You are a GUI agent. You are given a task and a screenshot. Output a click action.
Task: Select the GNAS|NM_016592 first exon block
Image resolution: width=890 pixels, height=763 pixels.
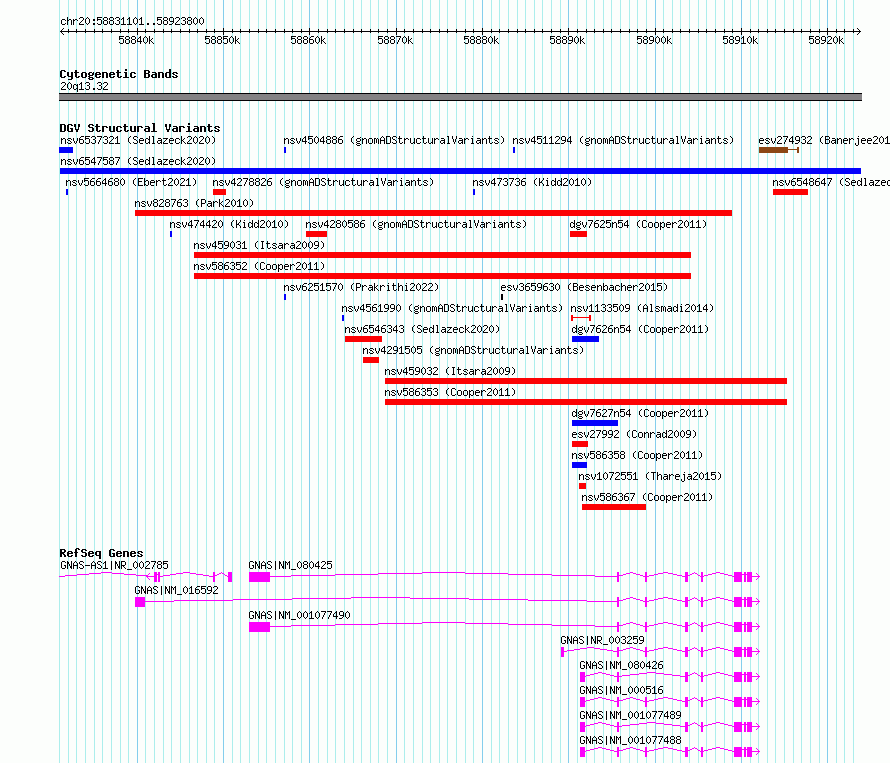point(140,602)
